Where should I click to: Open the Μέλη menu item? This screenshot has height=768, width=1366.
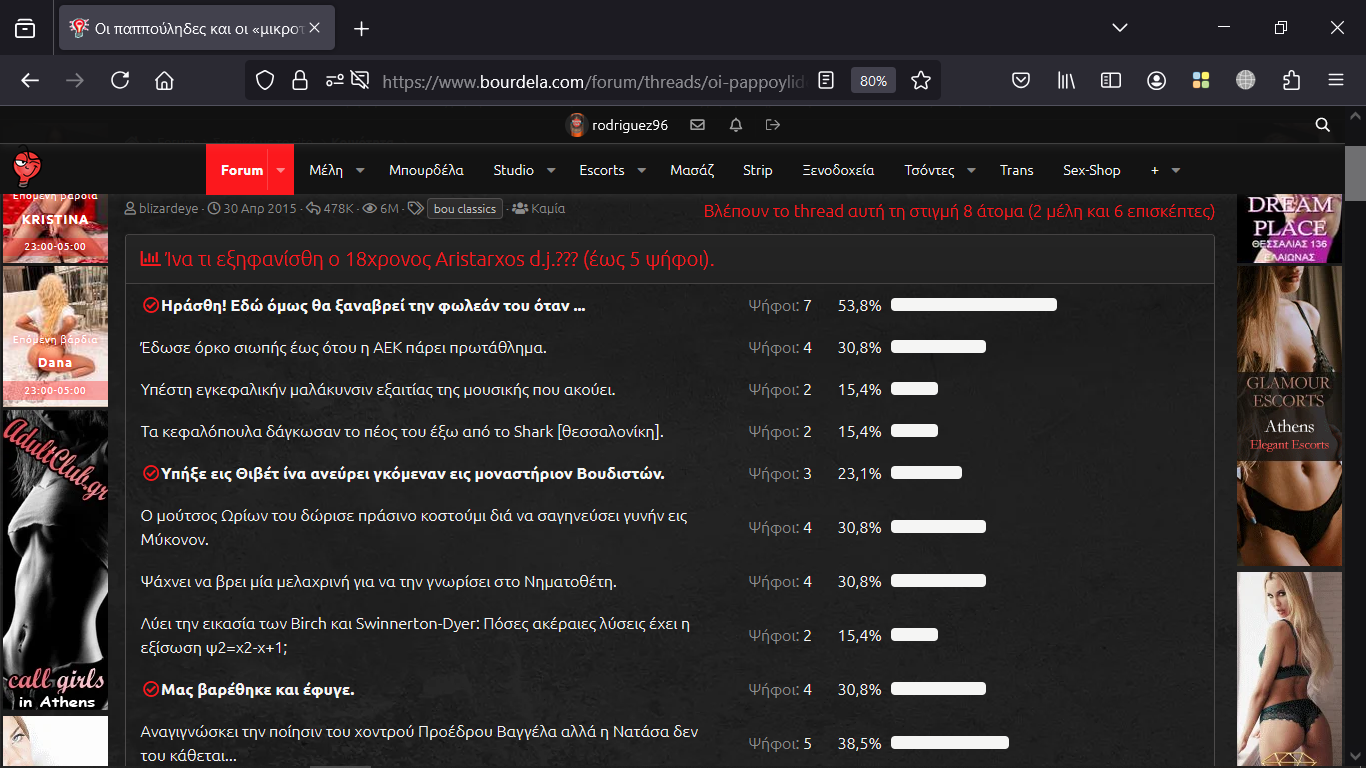(x=326, y=170)
